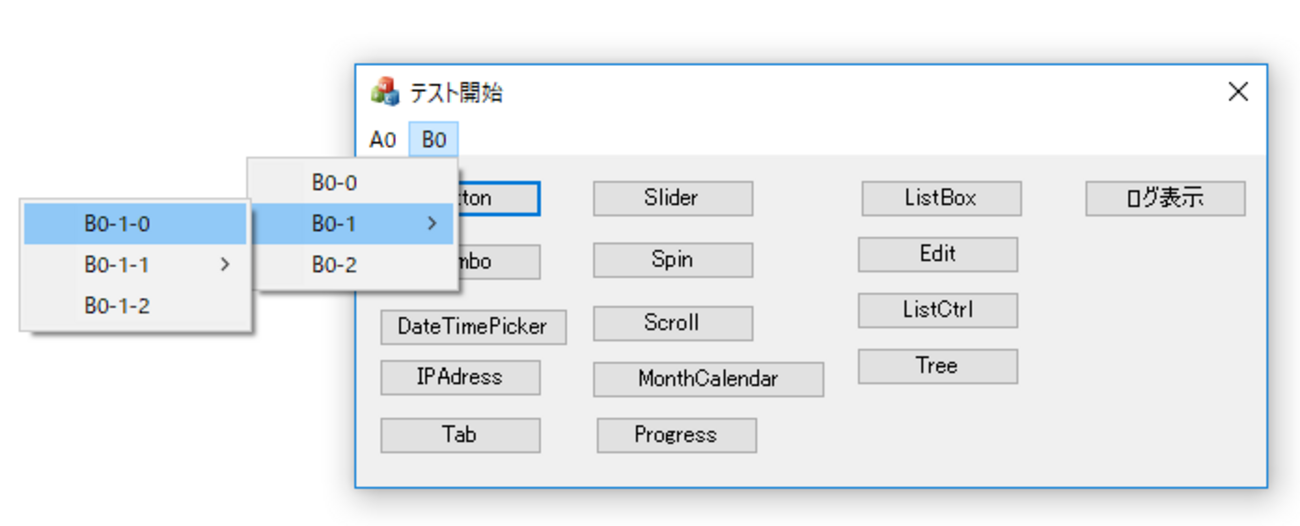
Task: Close the テスト開始 window
Action: (x=1238, y=92)
